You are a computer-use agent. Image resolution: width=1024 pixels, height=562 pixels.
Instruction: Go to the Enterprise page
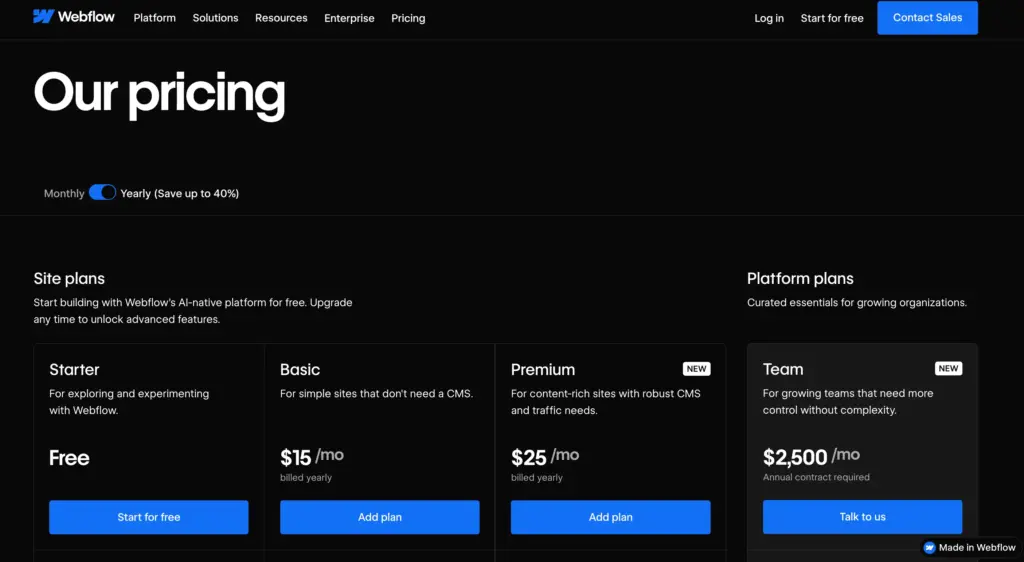pyautogui.click(x=349, y=18)
